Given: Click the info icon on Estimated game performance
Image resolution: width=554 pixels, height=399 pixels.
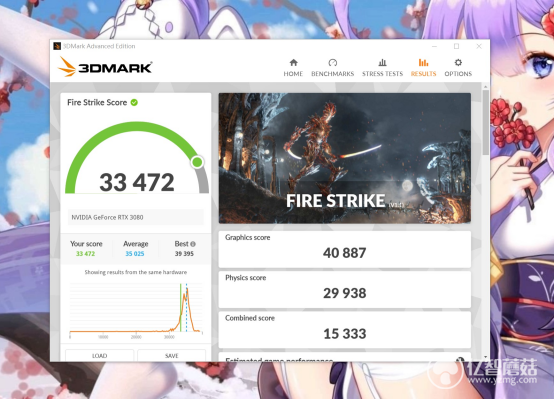Looking at the screenshot, I should (459, 359).
